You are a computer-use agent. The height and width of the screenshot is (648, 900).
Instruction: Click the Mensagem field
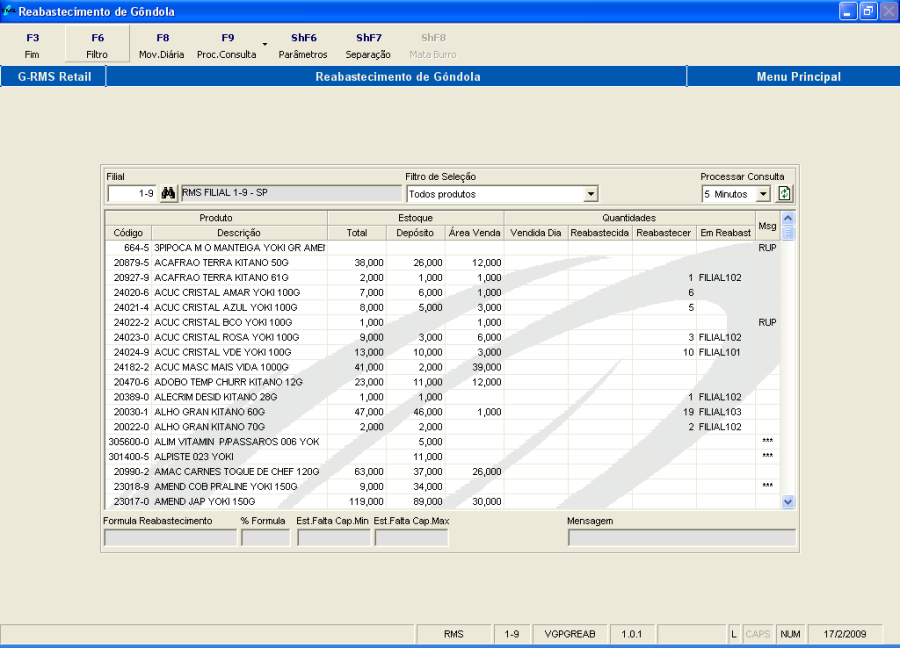pos(682,538)
